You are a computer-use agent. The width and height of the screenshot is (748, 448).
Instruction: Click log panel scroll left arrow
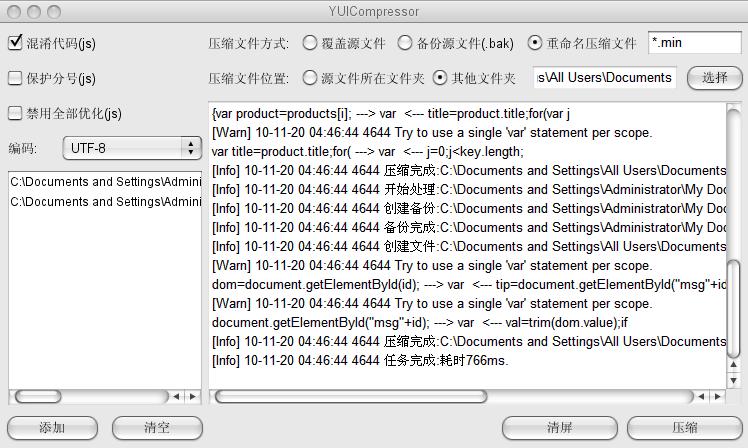coord(701,396)
